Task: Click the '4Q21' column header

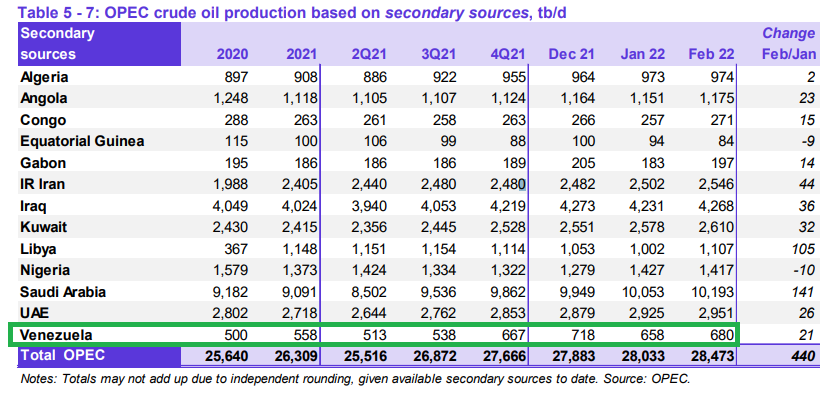Action: pyautogui.click(x=507, y=54)
